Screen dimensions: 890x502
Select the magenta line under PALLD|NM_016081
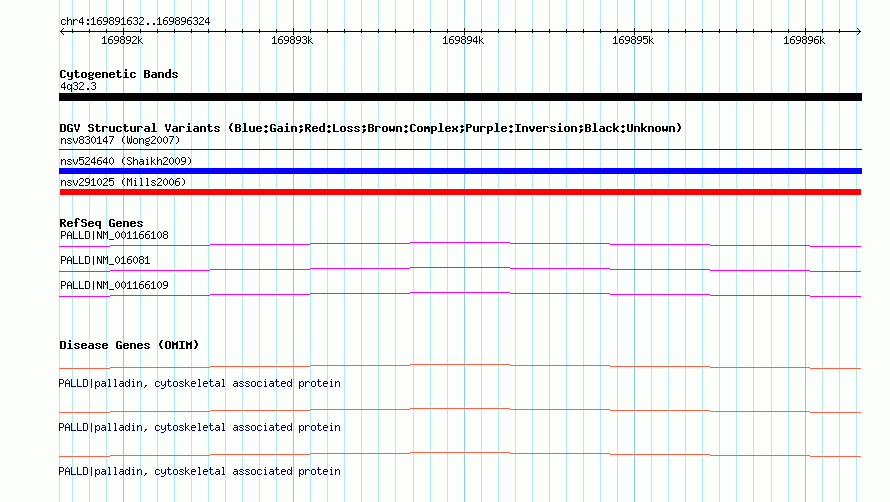[460, 269]
